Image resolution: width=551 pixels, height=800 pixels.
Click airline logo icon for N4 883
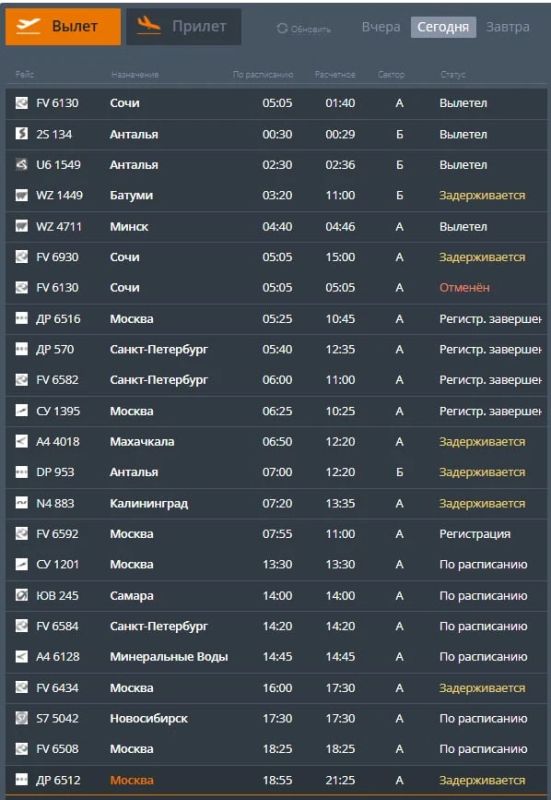[21, 503]
